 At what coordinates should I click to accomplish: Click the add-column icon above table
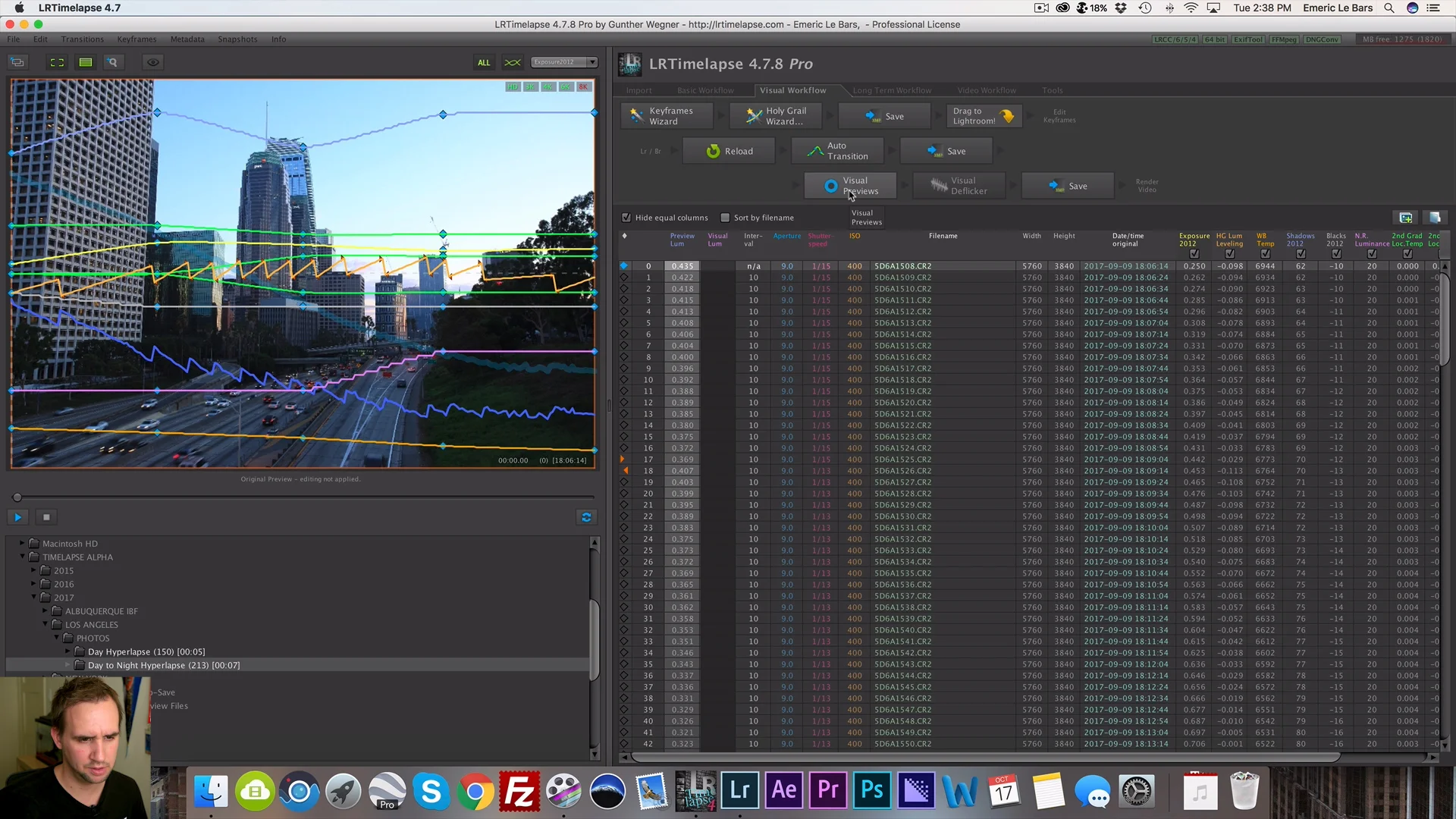(1406, 218)
